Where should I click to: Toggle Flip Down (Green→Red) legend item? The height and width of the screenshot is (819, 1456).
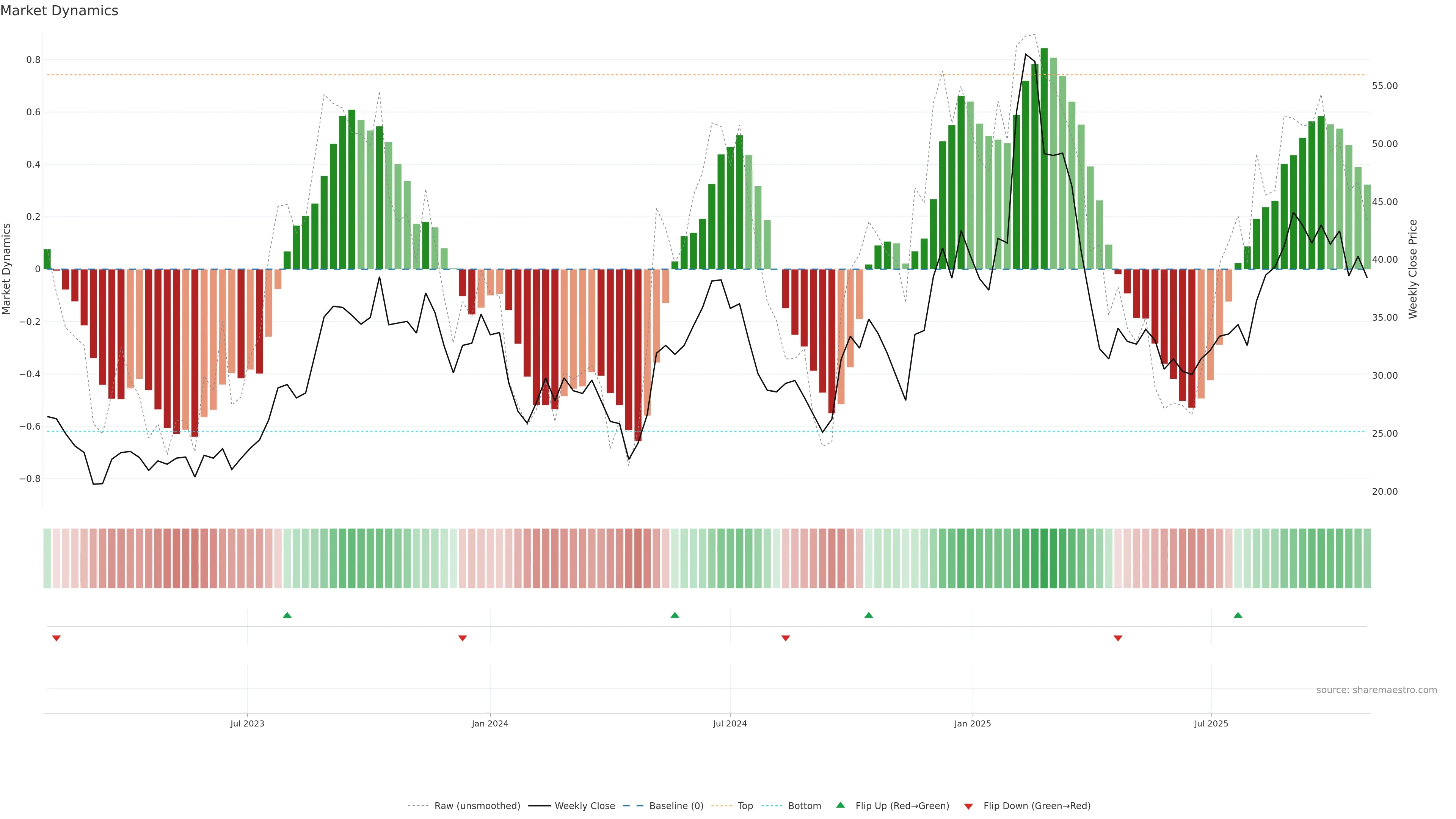click(1037, 806)
